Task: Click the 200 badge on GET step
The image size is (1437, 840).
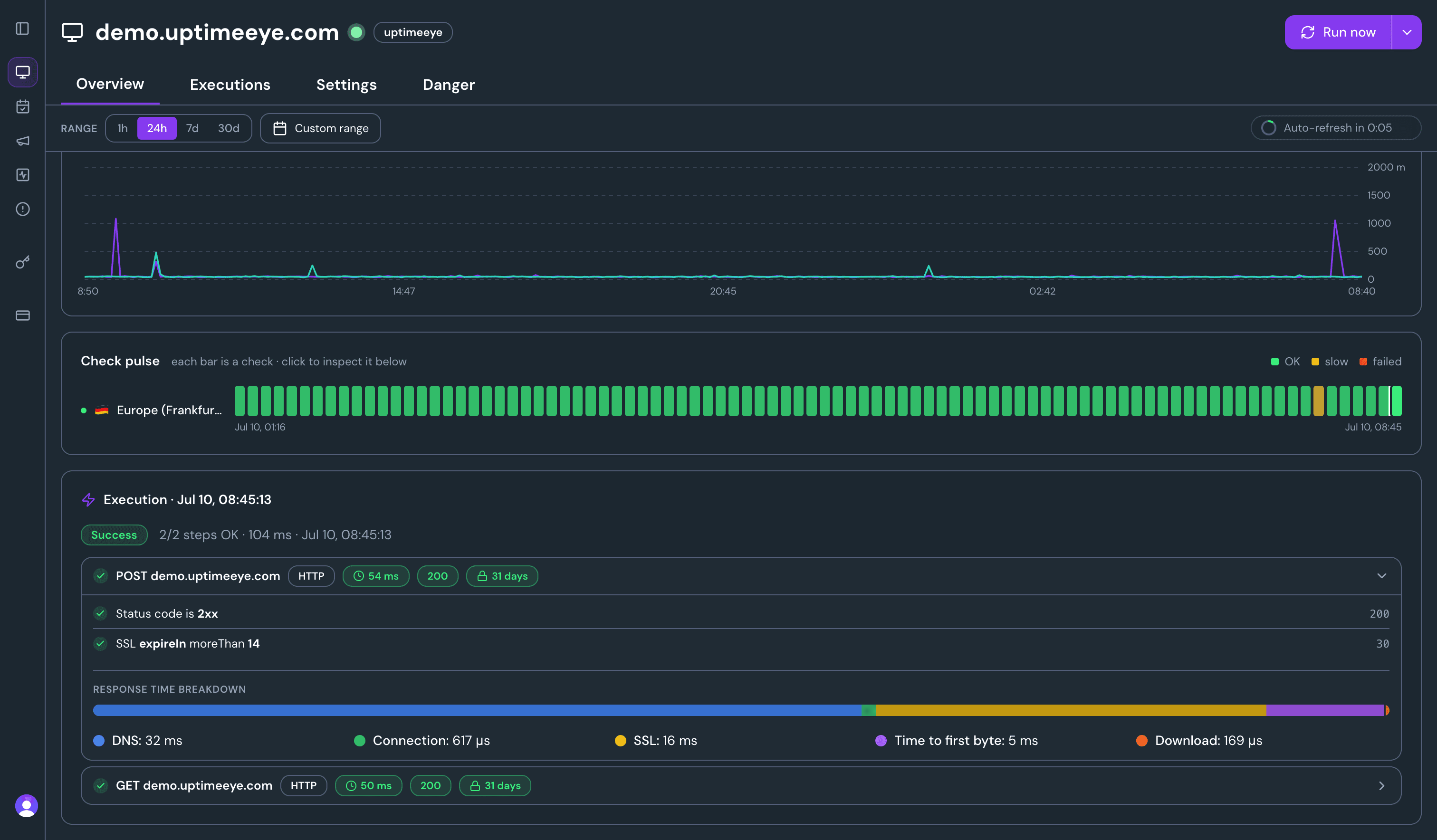Action: (x=431, y=785)
